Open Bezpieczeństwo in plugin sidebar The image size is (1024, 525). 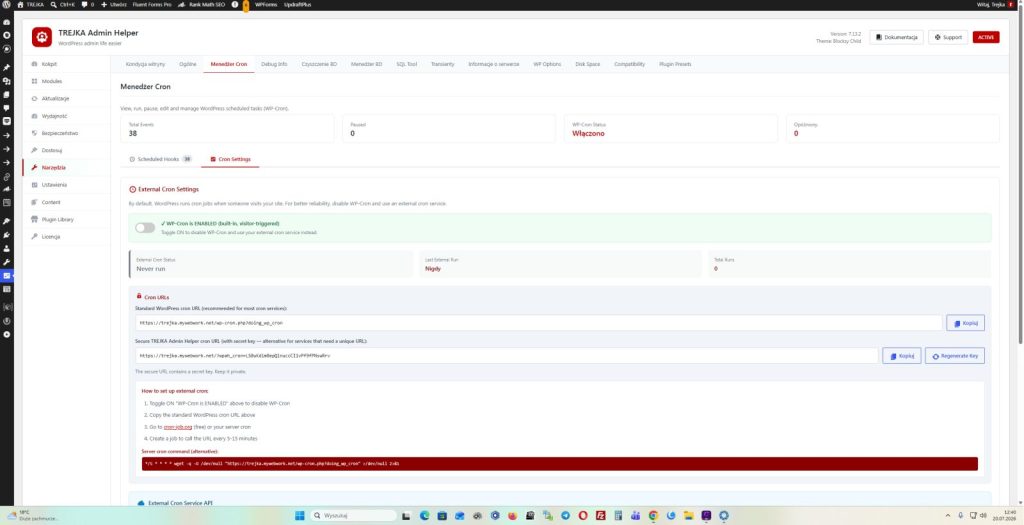coord(65,133)
